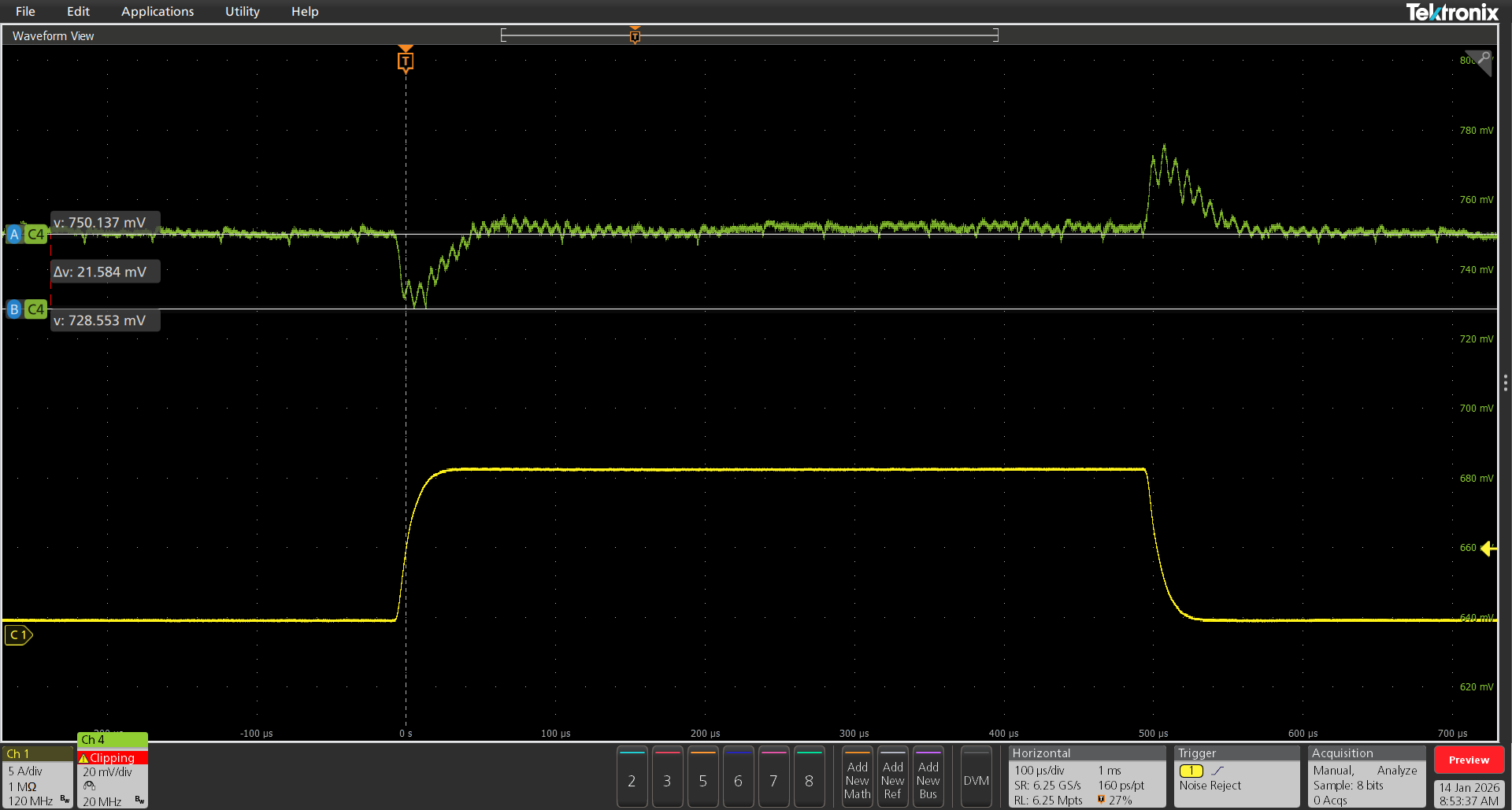This screenshot has width=1512, height=810.
Task: Click Ch 4 bandwidth limit BW icon
Action: 139,800
